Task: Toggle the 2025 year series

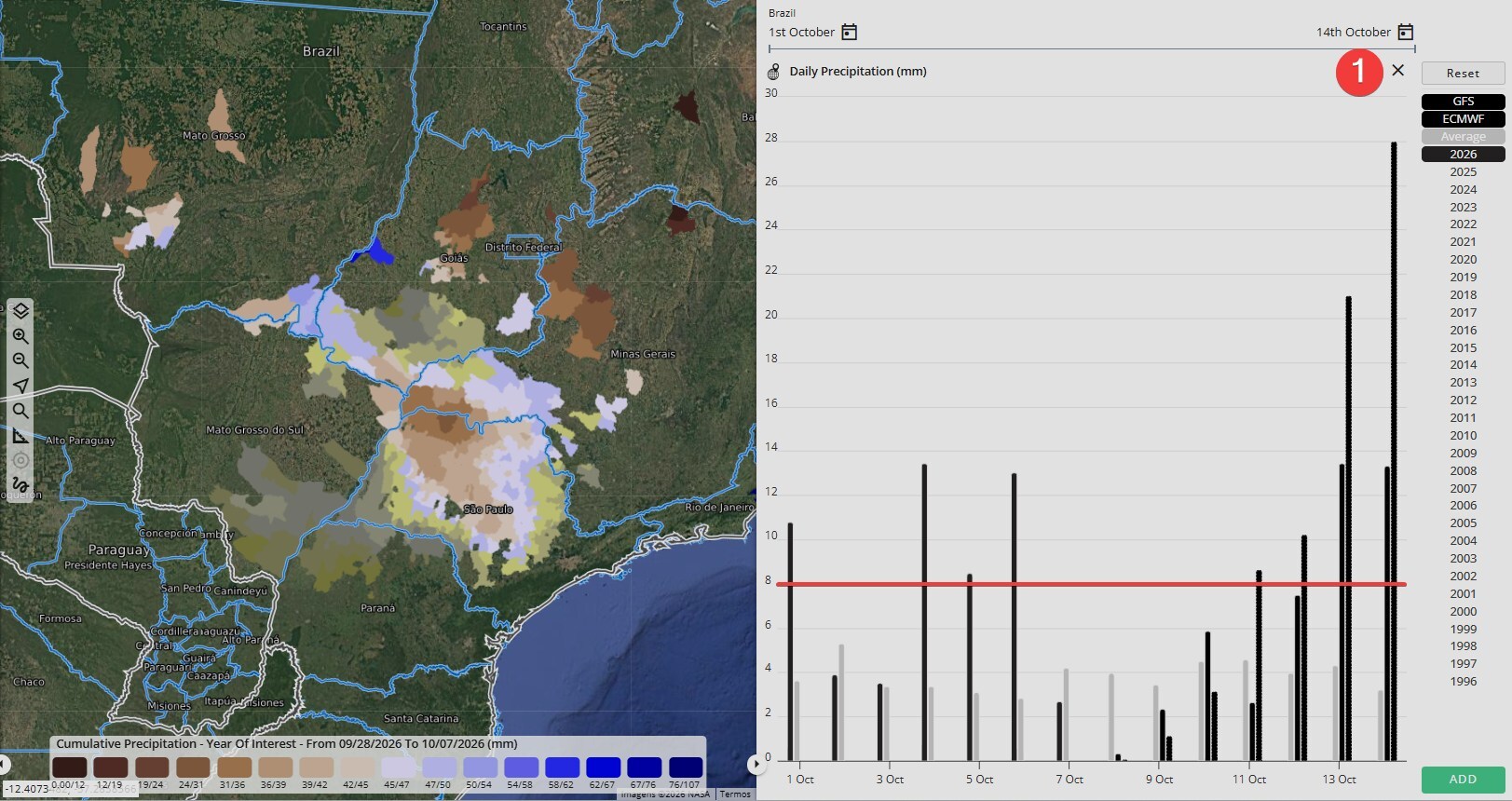Action: [1463, 172]
